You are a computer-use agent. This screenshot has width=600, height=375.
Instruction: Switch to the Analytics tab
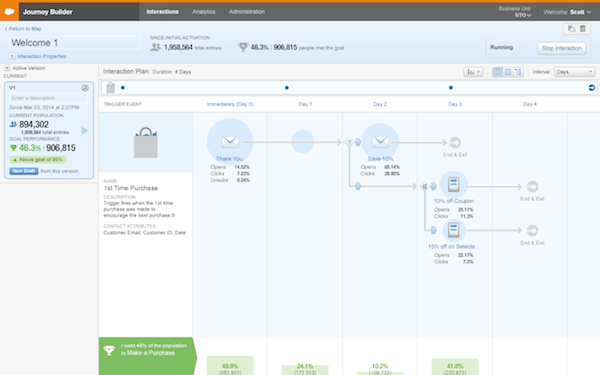point(204,11)
